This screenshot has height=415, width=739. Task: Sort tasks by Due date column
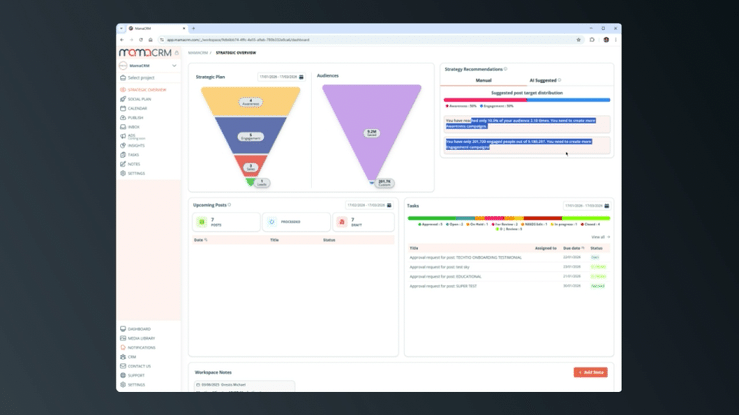coord(572,248)
